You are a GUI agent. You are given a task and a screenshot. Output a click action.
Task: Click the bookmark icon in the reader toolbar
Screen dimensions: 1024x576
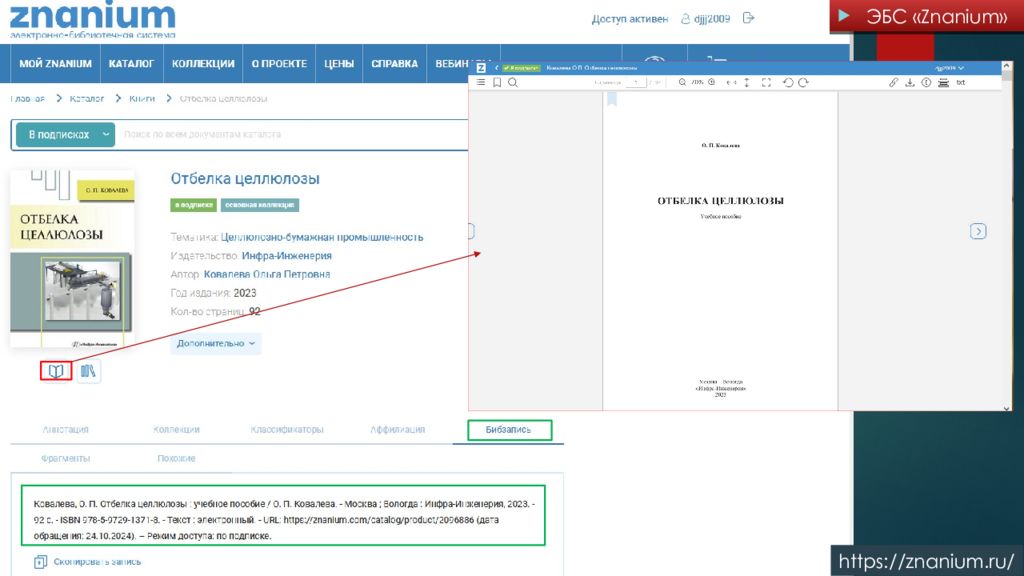tap(497, 82)
